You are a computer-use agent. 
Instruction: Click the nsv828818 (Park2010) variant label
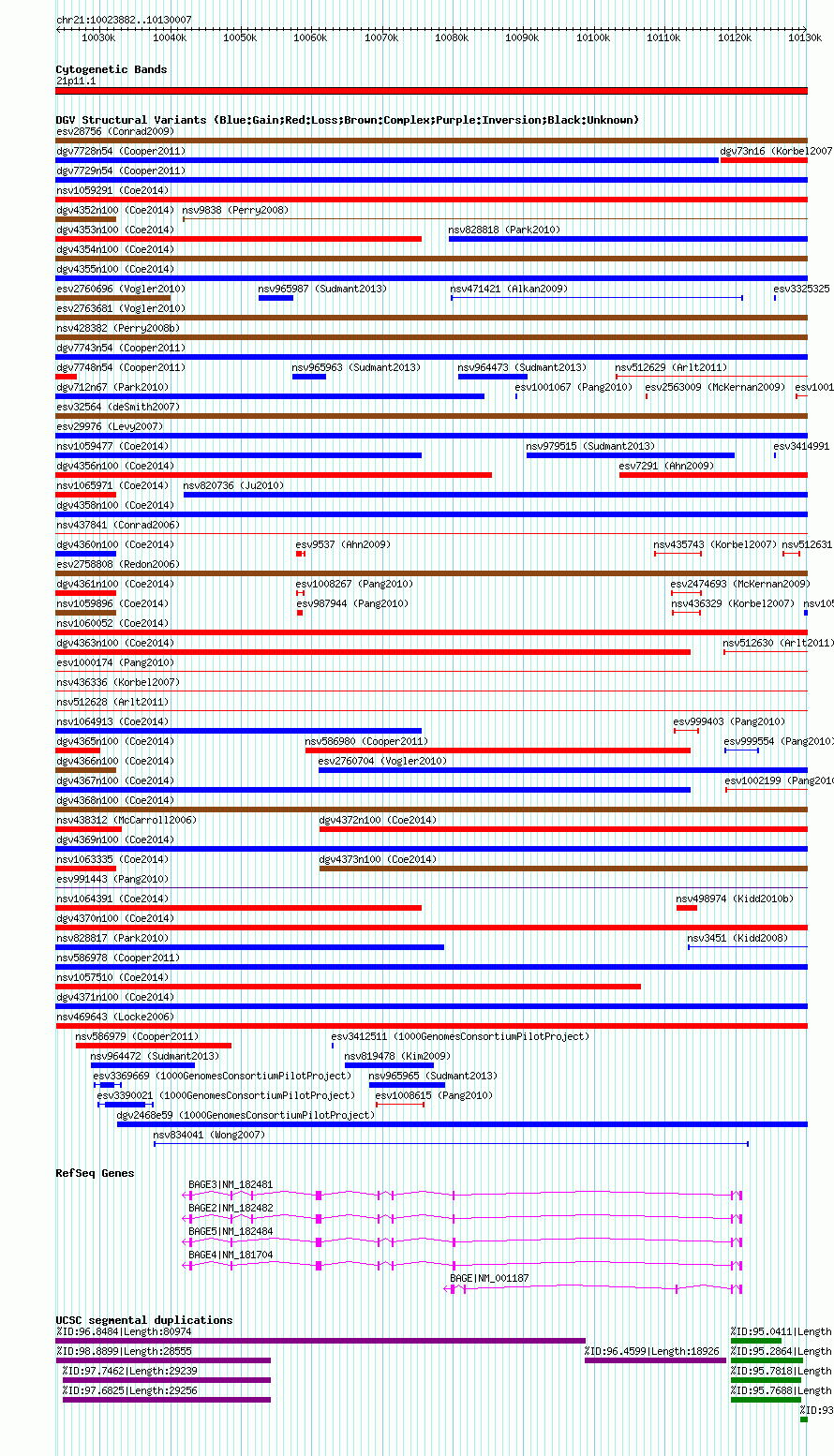[x=504, y=230]
